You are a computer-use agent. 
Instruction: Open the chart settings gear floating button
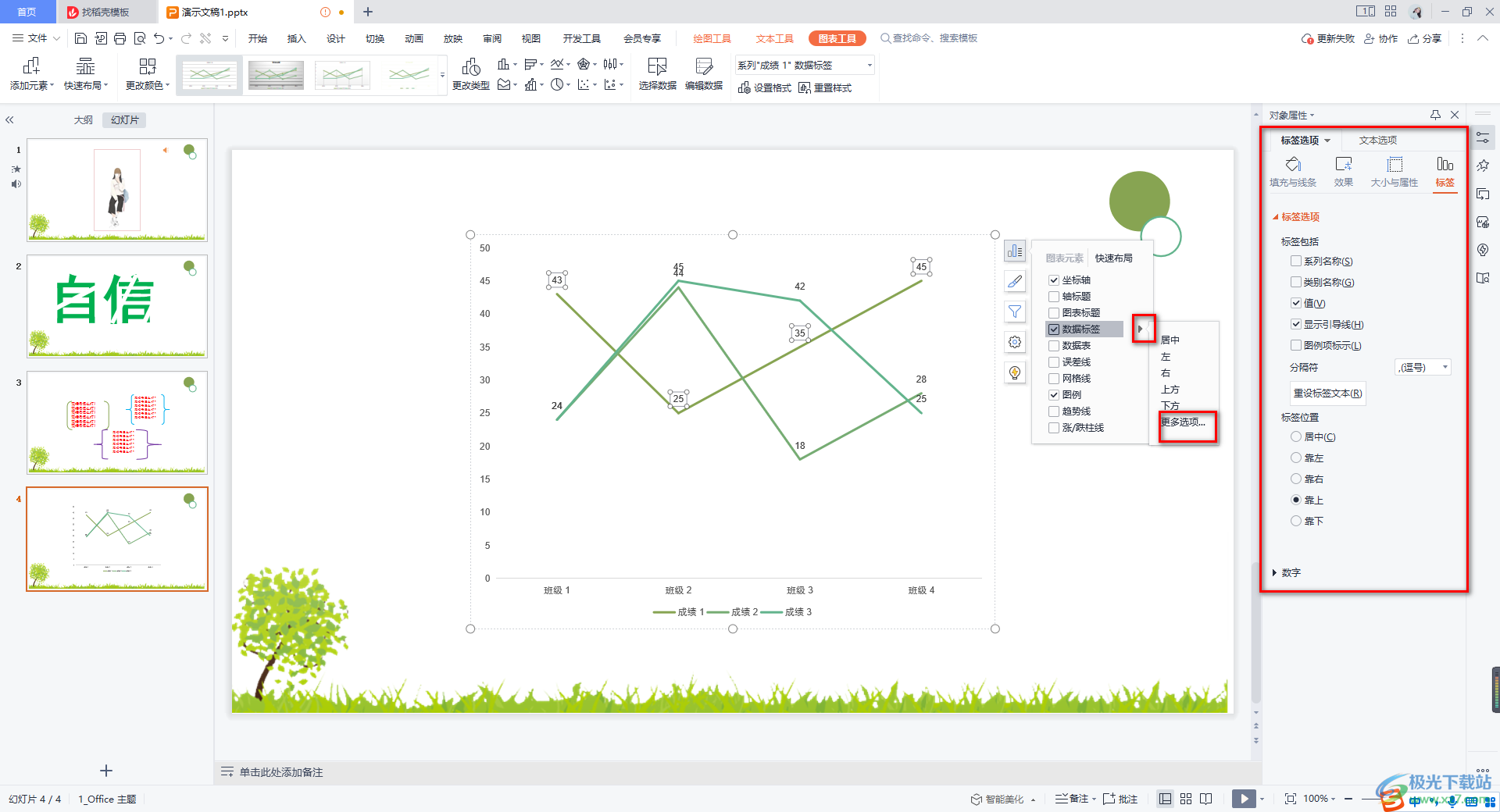[1015, 342]
